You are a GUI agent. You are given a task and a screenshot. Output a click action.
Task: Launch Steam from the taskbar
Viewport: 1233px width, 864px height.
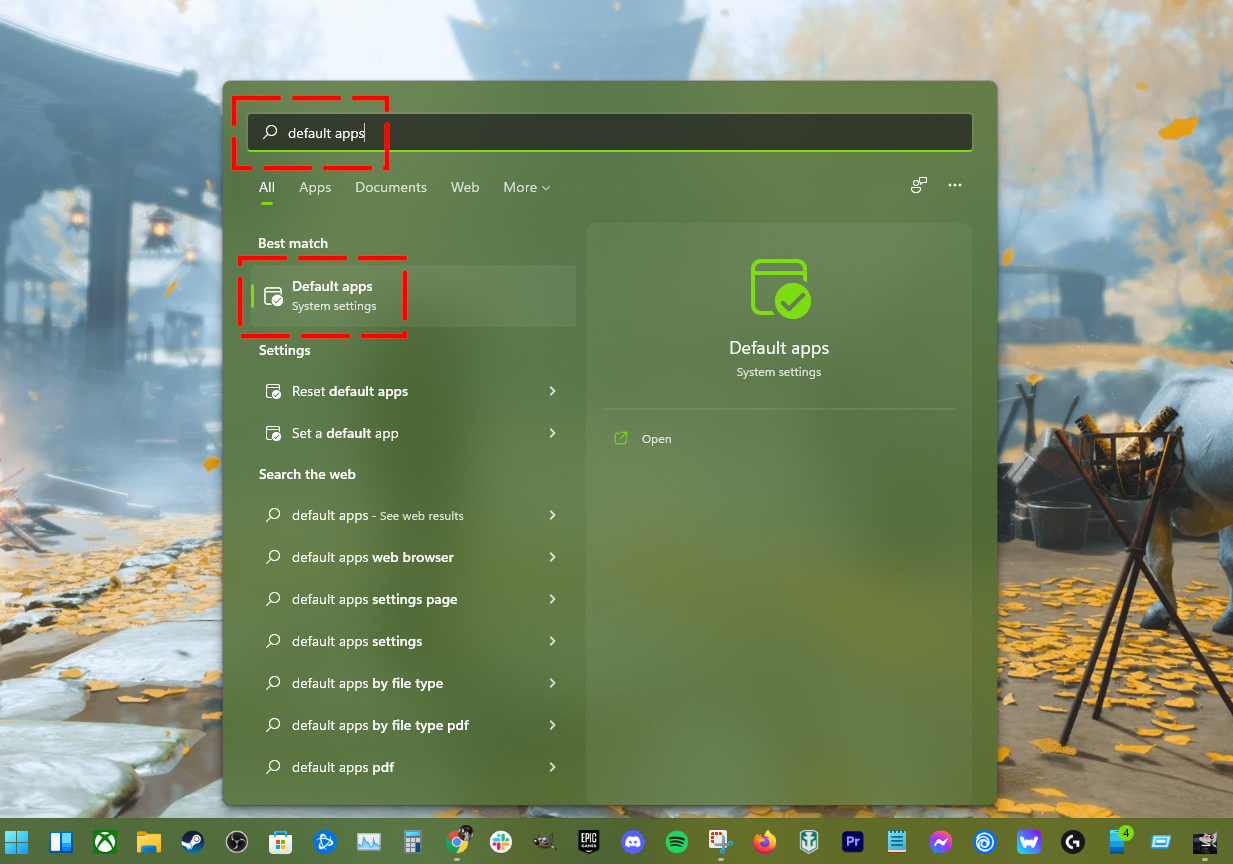click(194, 842)
